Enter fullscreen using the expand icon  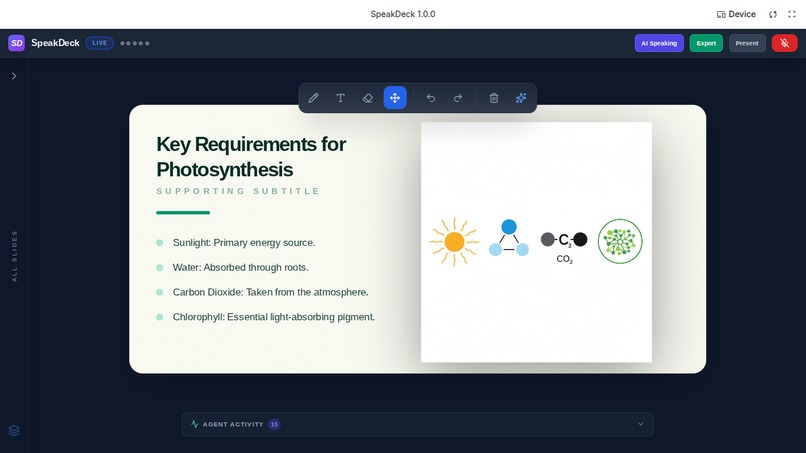[x=792, y=14]
